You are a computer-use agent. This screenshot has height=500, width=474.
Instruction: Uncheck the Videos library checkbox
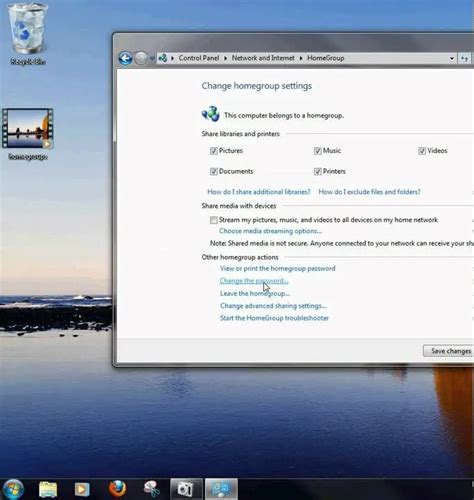422,151
